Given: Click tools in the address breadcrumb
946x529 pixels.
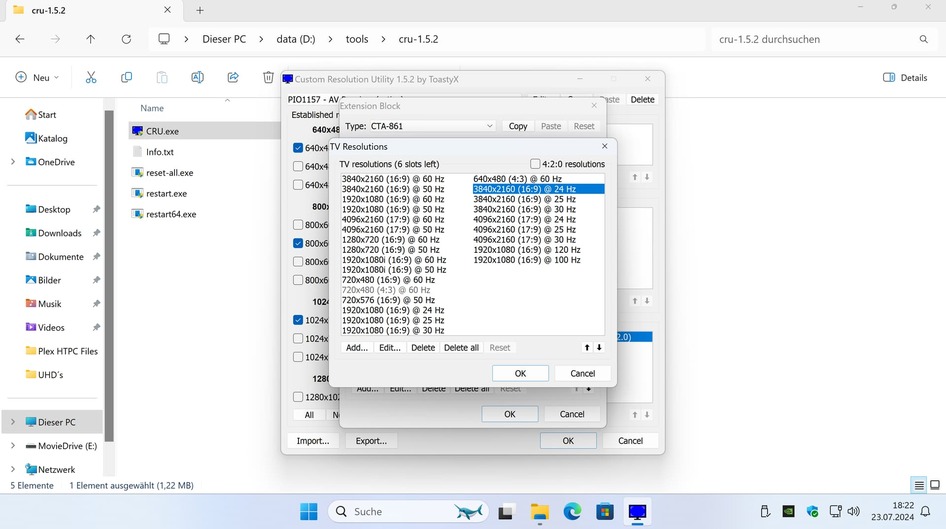Looking at the screenshot, I should 357,39.
